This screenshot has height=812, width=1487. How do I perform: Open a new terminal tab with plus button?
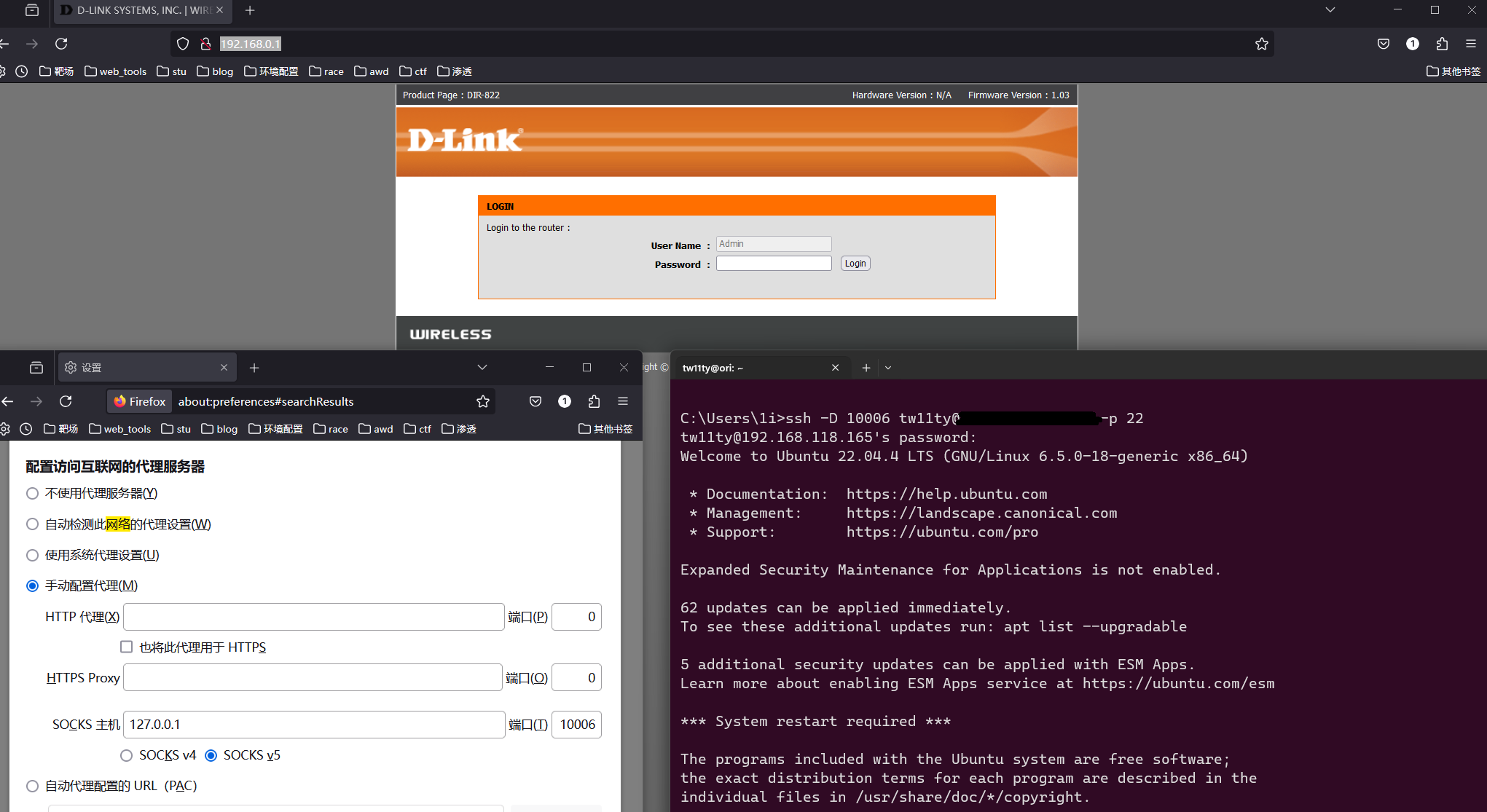(866, 368)
